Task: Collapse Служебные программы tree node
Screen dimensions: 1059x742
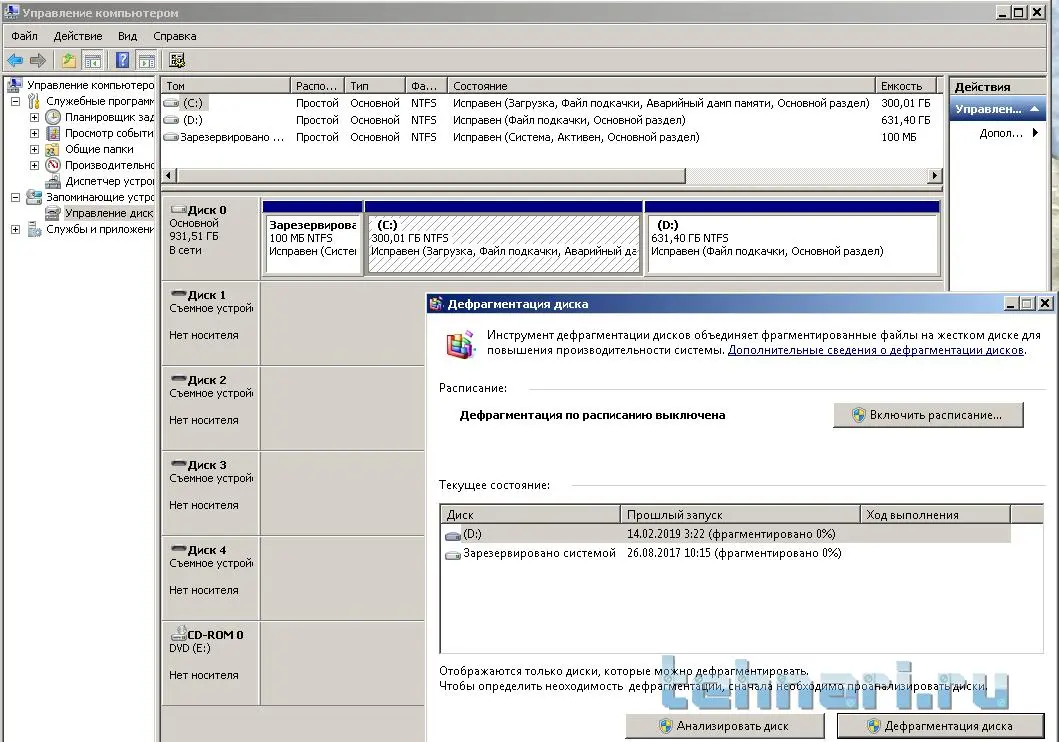Action: 16,101
